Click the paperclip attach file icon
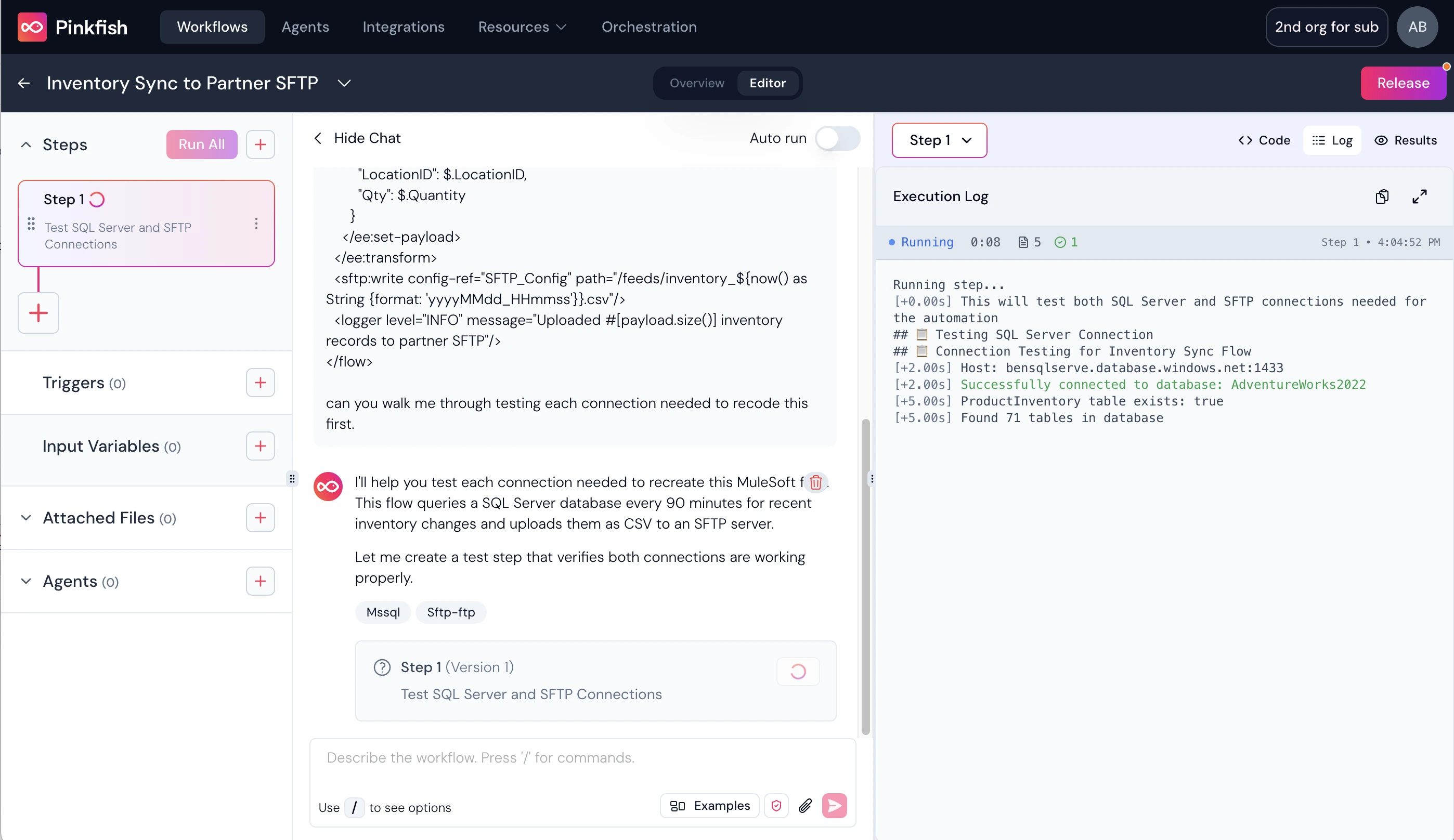1454x840 pixels. [806, 806]
